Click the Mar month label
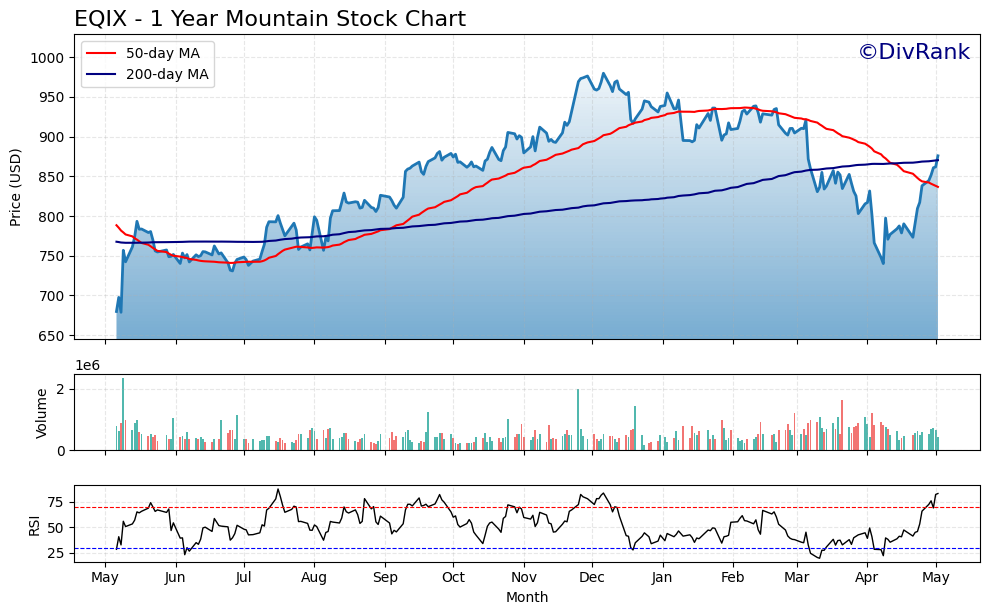 [x=797, y=578]
